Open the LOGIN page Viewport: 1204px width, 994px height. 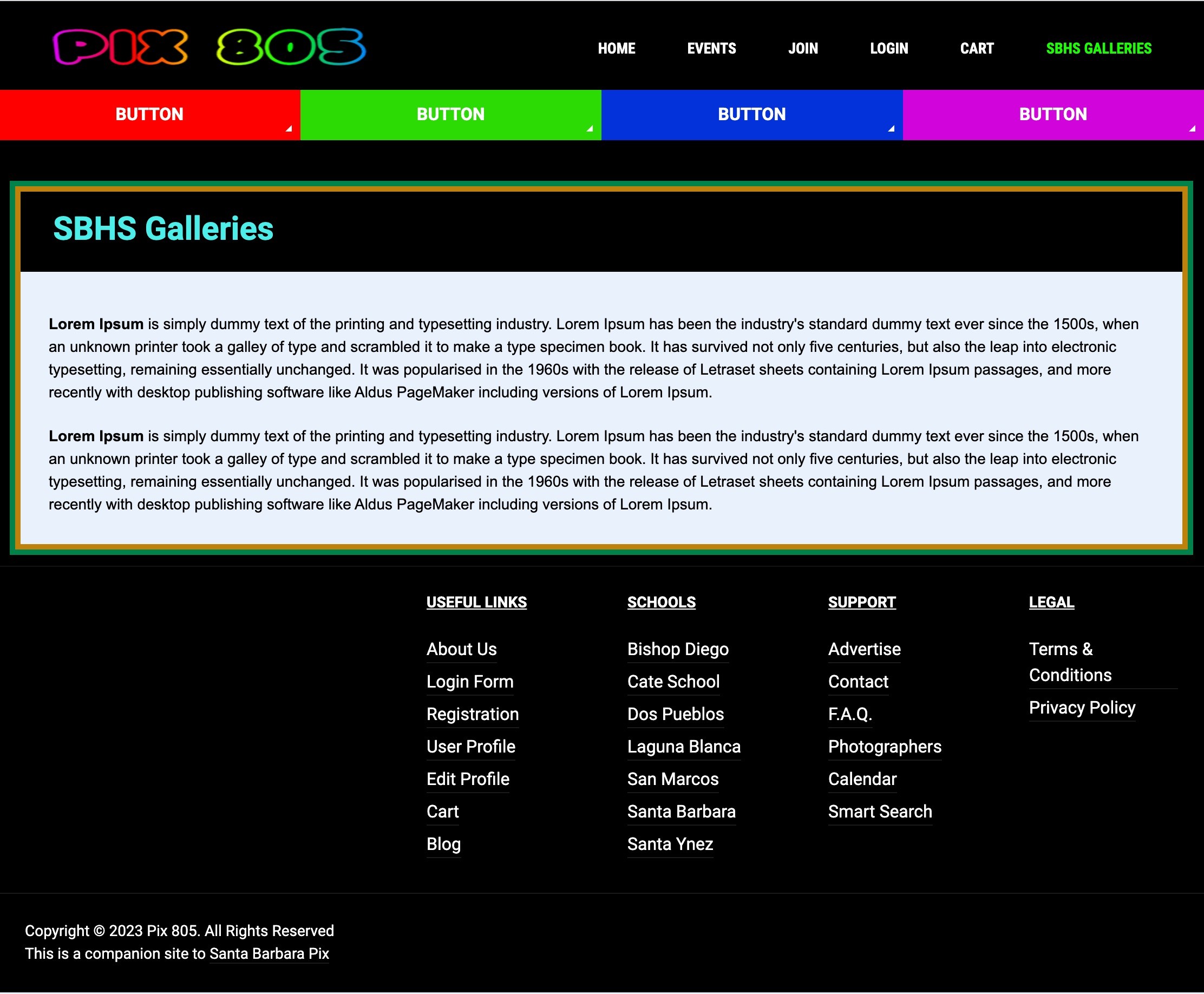click(x=888, y=49)
